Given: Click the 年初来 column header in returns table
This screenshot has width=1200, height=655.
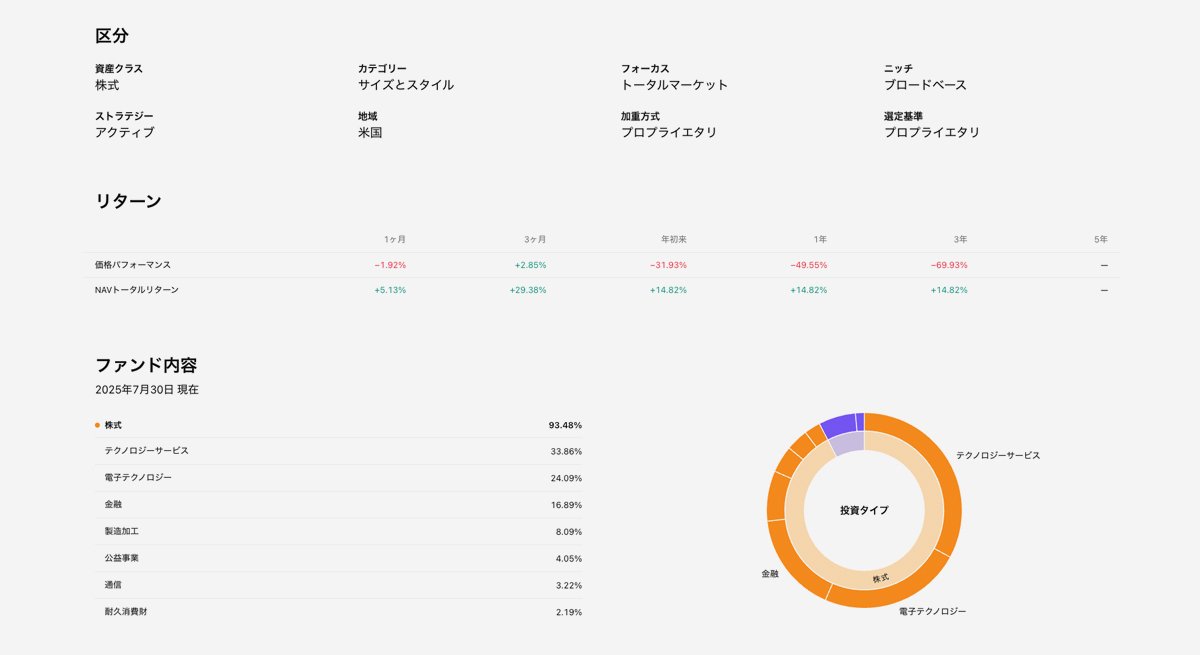Looking at the screenshot, I should [673, 240].
